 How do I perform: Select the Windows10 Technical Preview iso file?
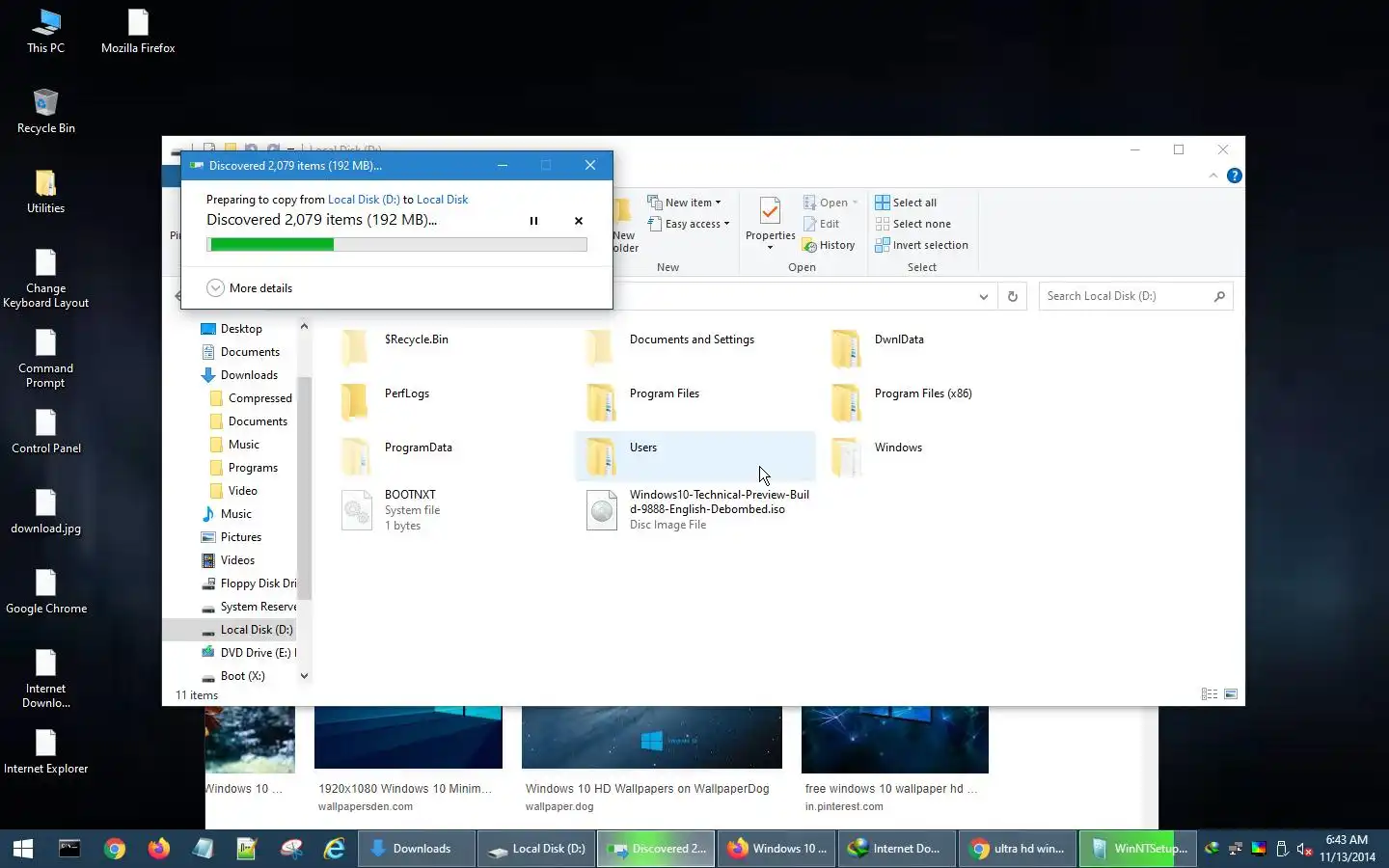697,509
